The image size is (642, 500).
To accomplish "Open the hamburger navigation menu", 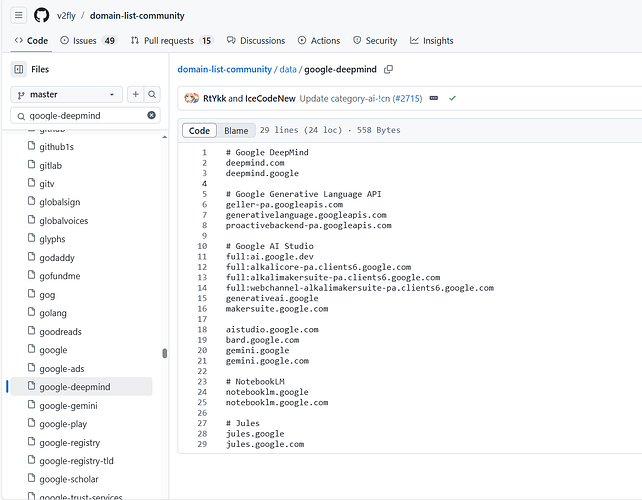I will point(18,16).
